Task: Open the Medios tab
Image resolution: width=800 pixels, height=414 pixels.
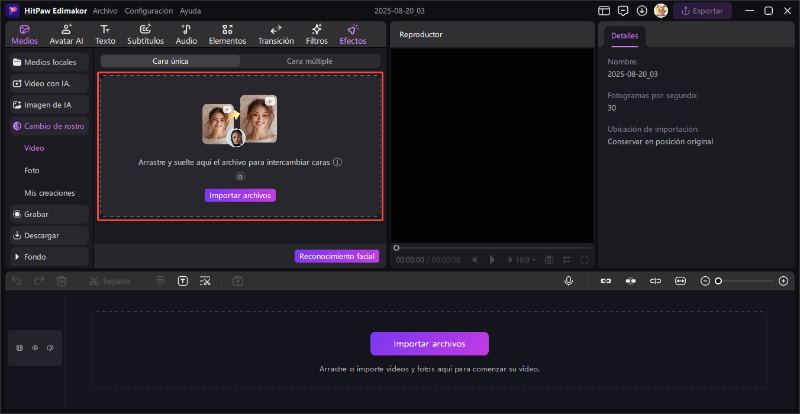Action: 24,35
